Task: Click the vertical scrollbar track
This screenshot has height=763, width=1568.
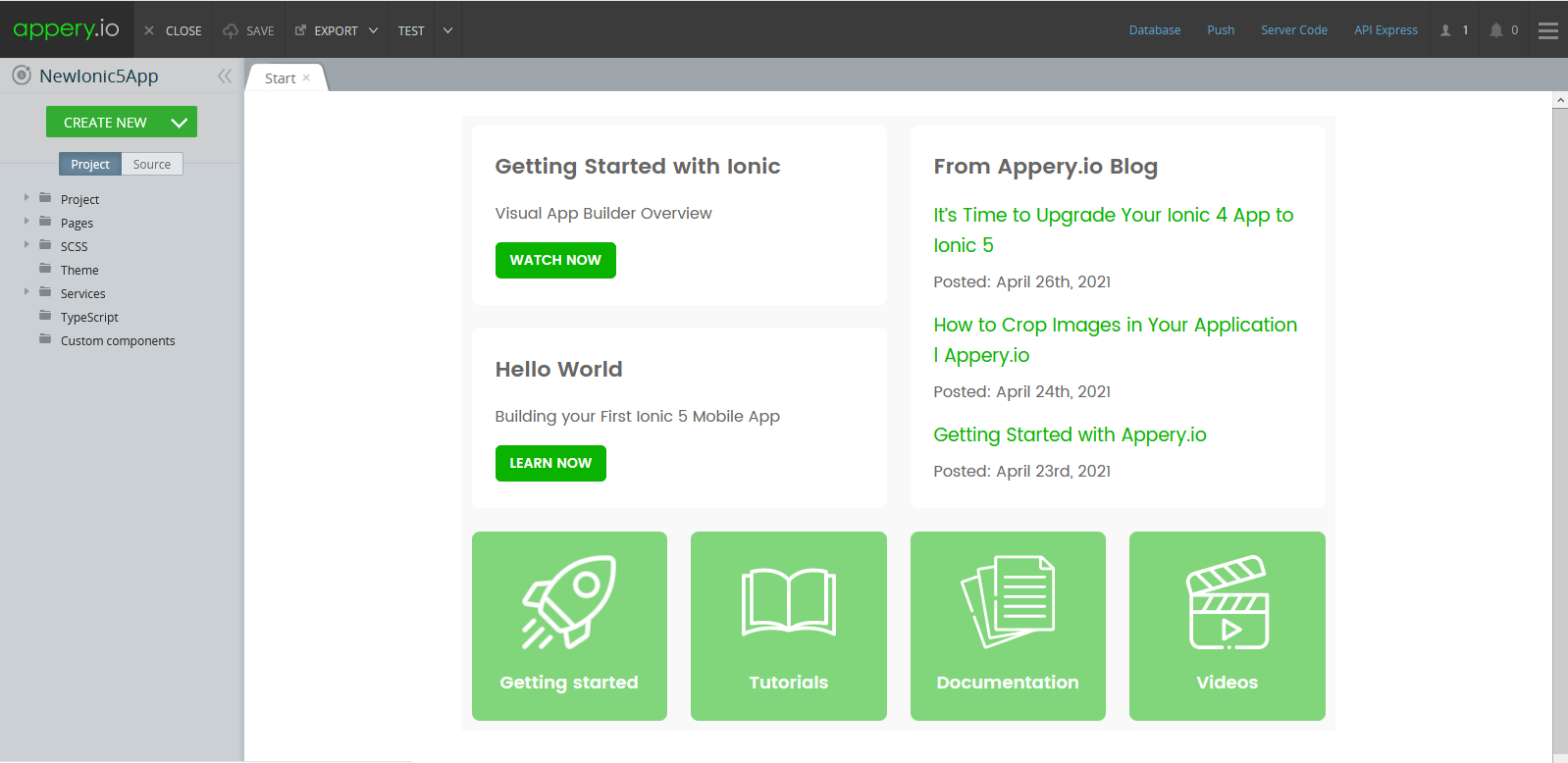Action: [x=1560, y=432]
